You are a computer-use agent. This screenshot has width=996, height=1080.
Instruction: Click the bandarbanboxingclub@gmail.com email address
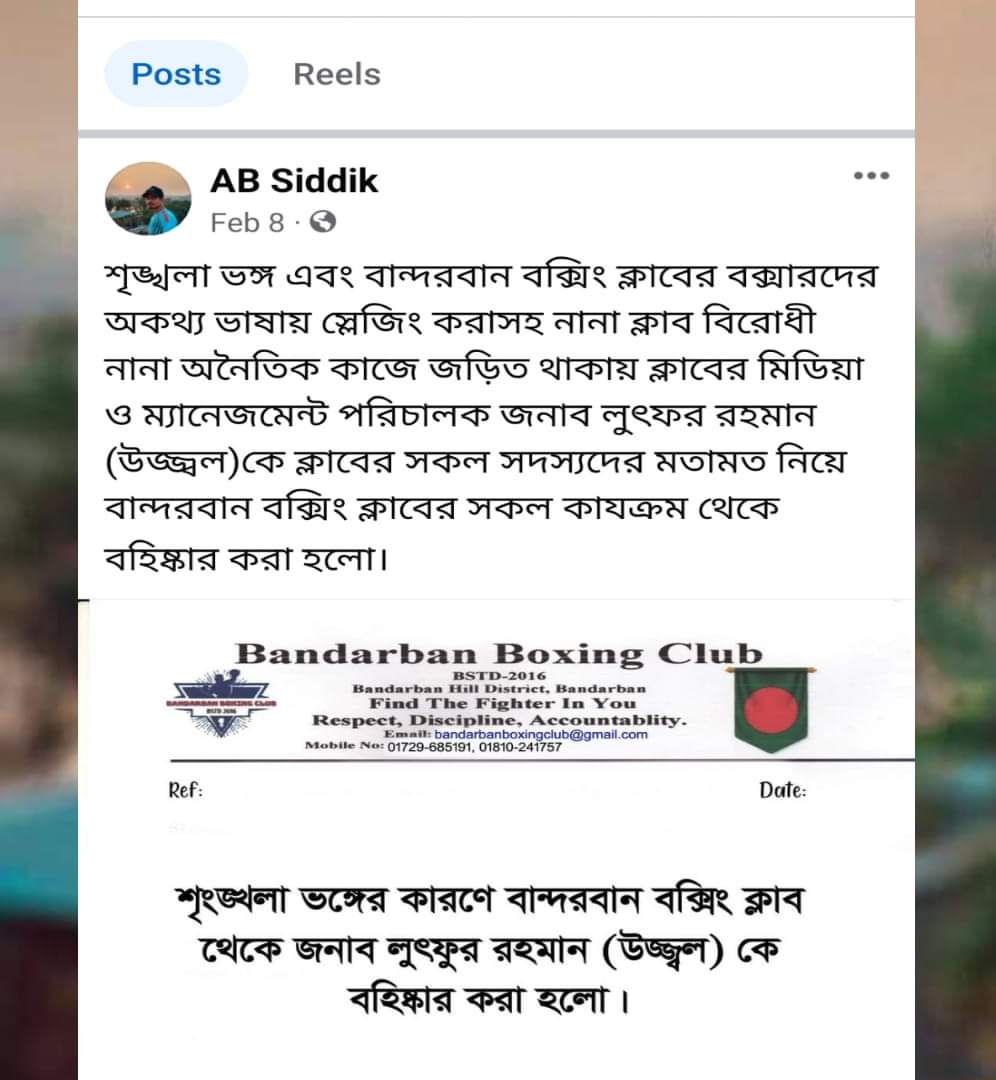(541, 734)
